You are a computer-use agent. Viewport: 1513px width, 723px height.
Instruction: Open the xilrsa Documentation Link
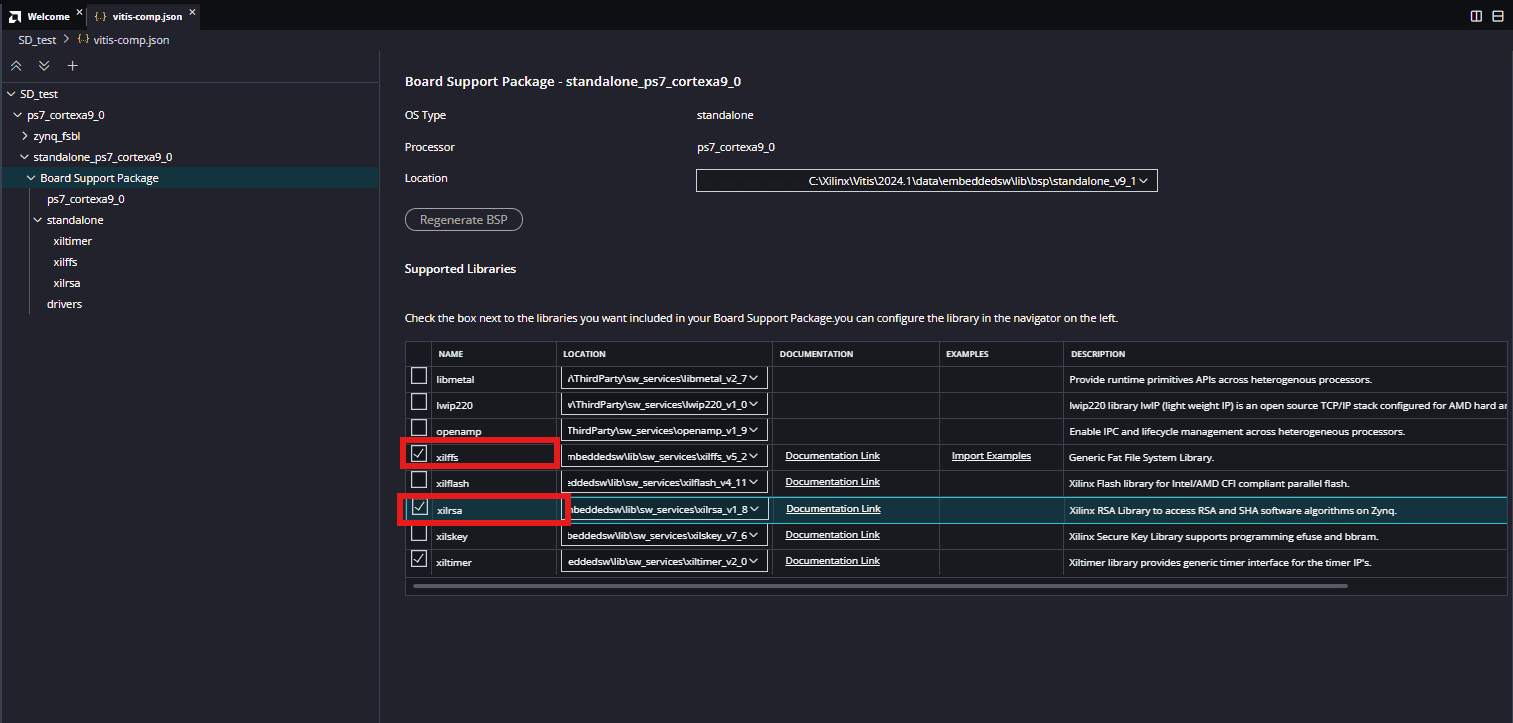coord(832,509)
